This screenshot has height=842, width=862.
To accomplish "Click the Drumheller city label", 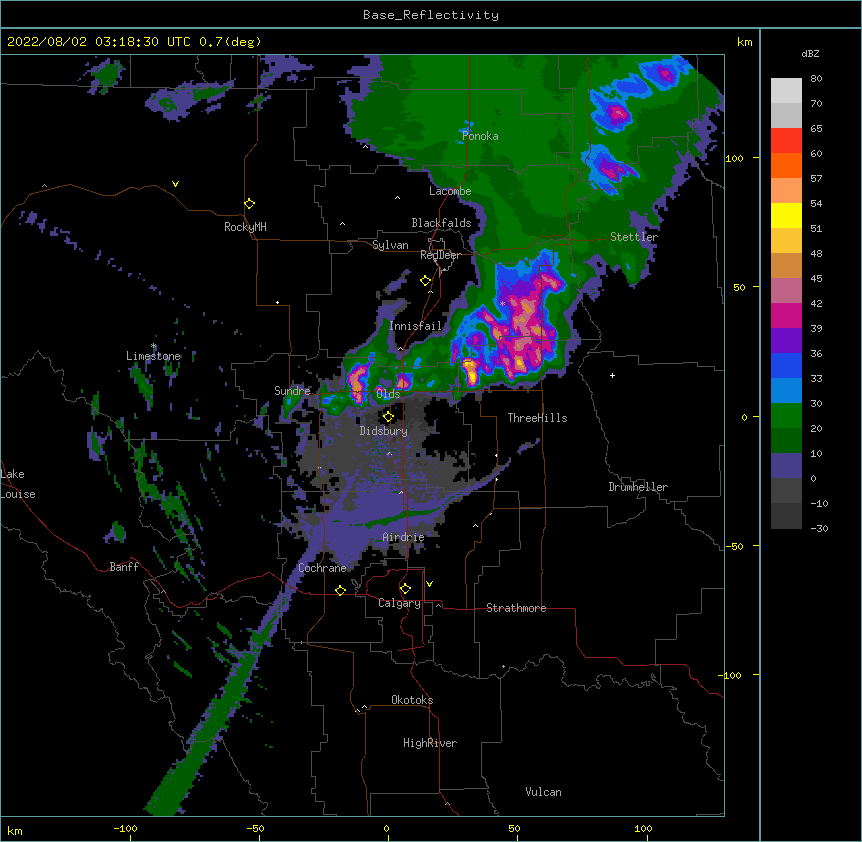I will point(638,487).
